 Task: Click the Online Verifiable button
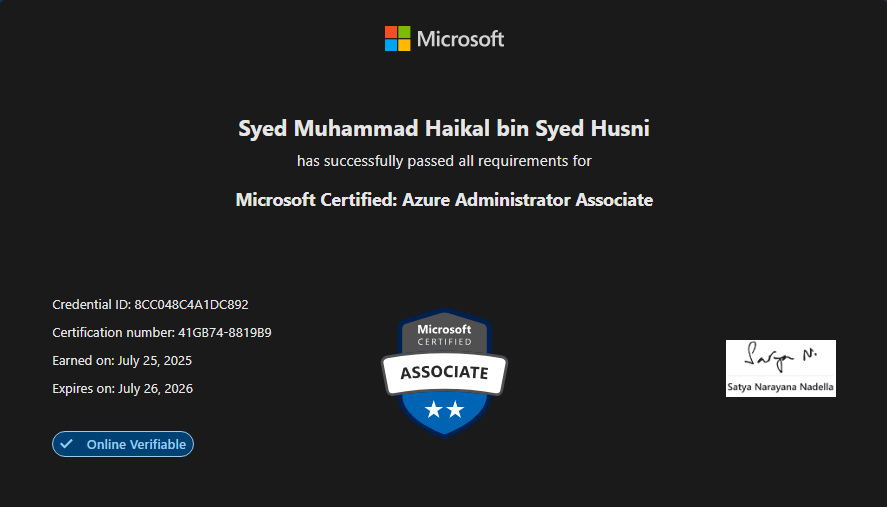pyautogui.click(x=123, y=444)
